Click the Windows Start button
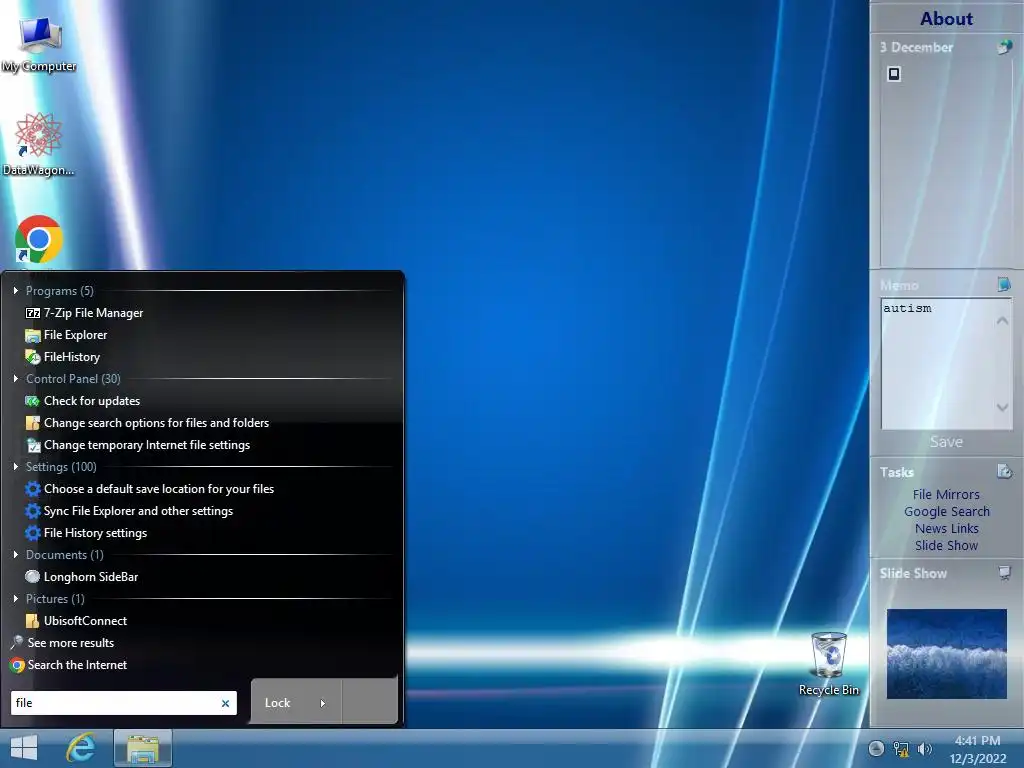Image resolution: width=1024 pixels, height=768 pixels. [24, 748]
